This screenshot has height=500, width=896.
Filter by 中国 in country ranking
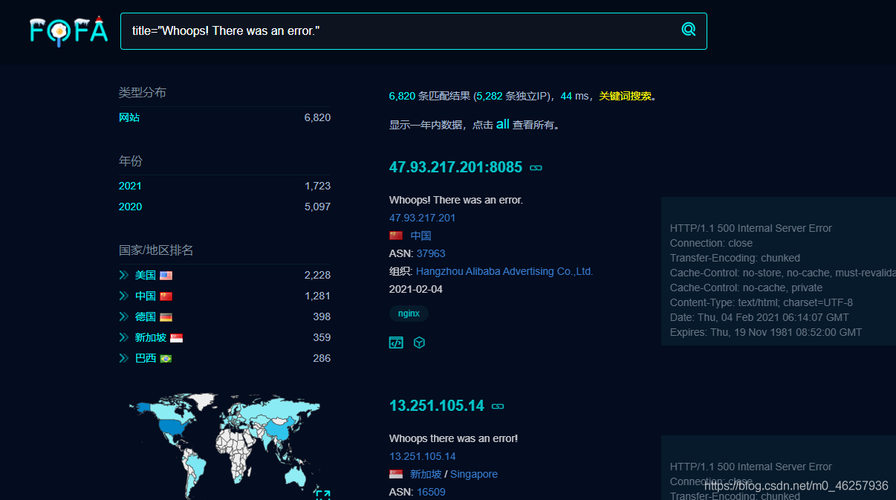[145, 295]
